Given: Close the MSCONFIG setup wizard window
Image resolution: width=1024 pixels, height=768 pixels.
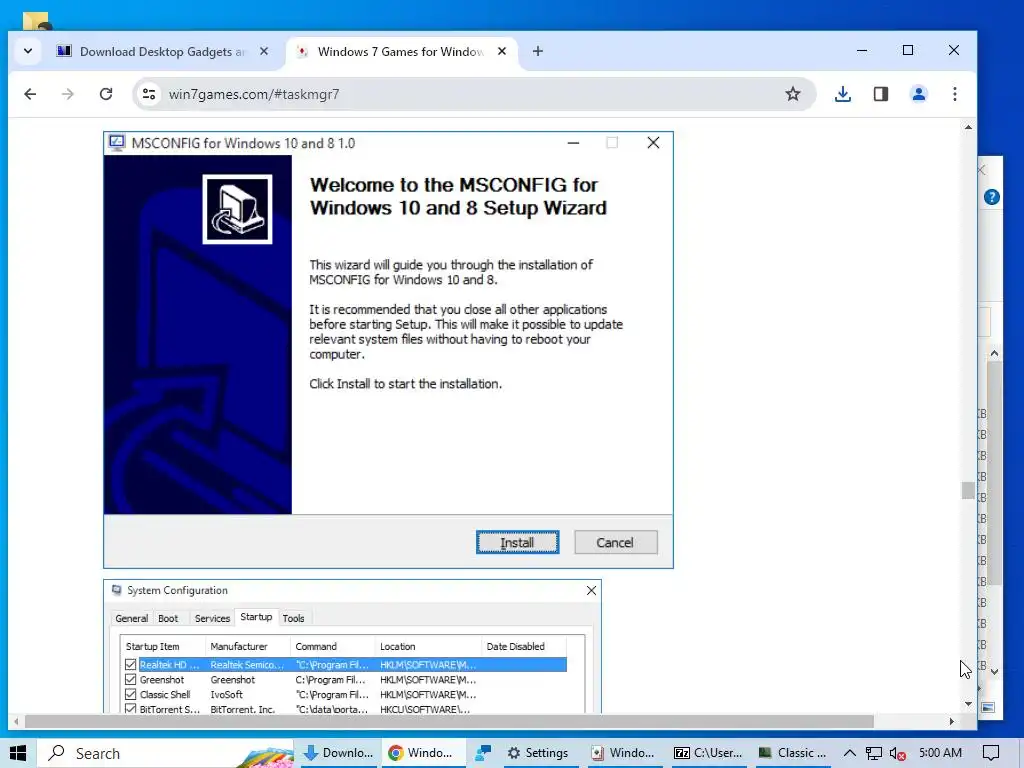Looking at the screenshot, I should 653,143.
